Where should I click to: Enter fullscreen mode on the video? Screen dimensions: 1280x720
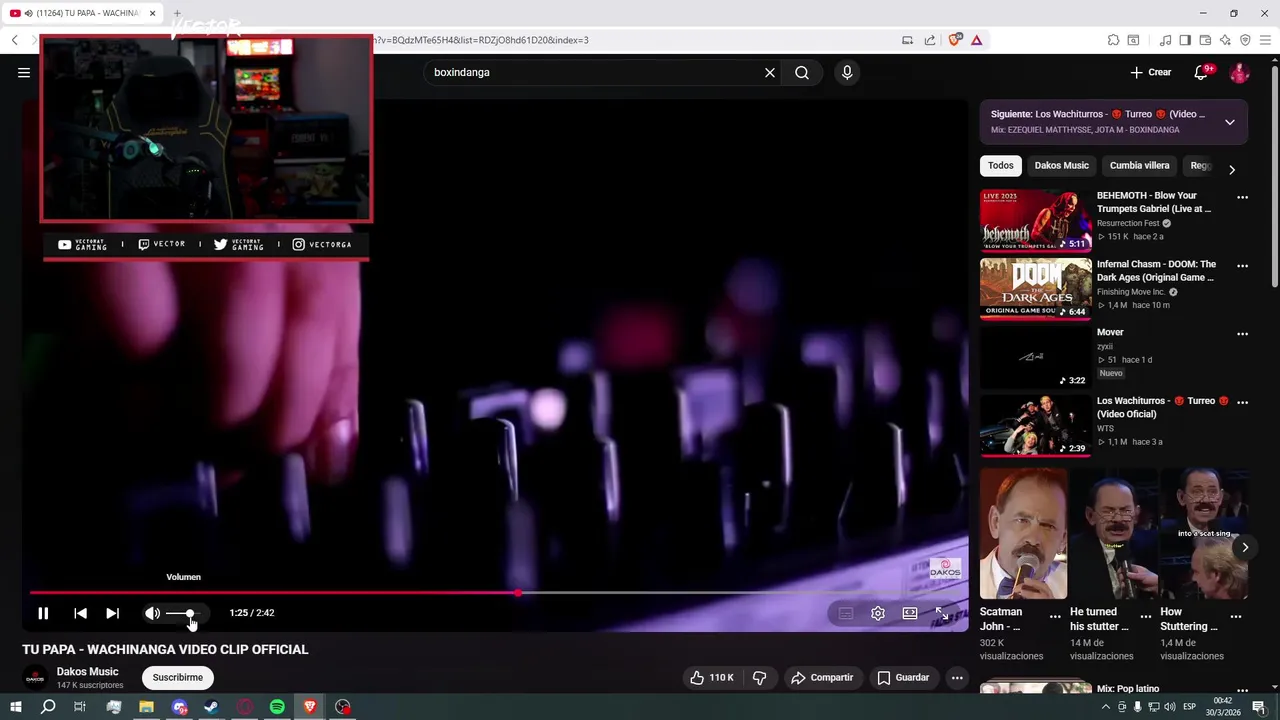pos(942,613)
